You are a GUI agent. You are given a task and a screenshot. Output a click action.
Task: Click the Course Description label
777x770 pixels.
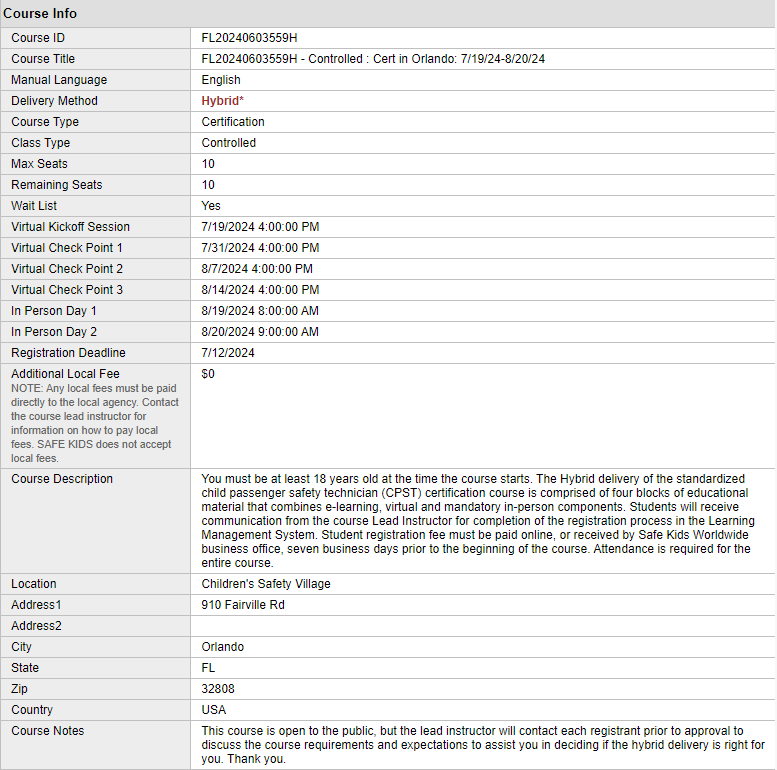(x=62, y=479)
